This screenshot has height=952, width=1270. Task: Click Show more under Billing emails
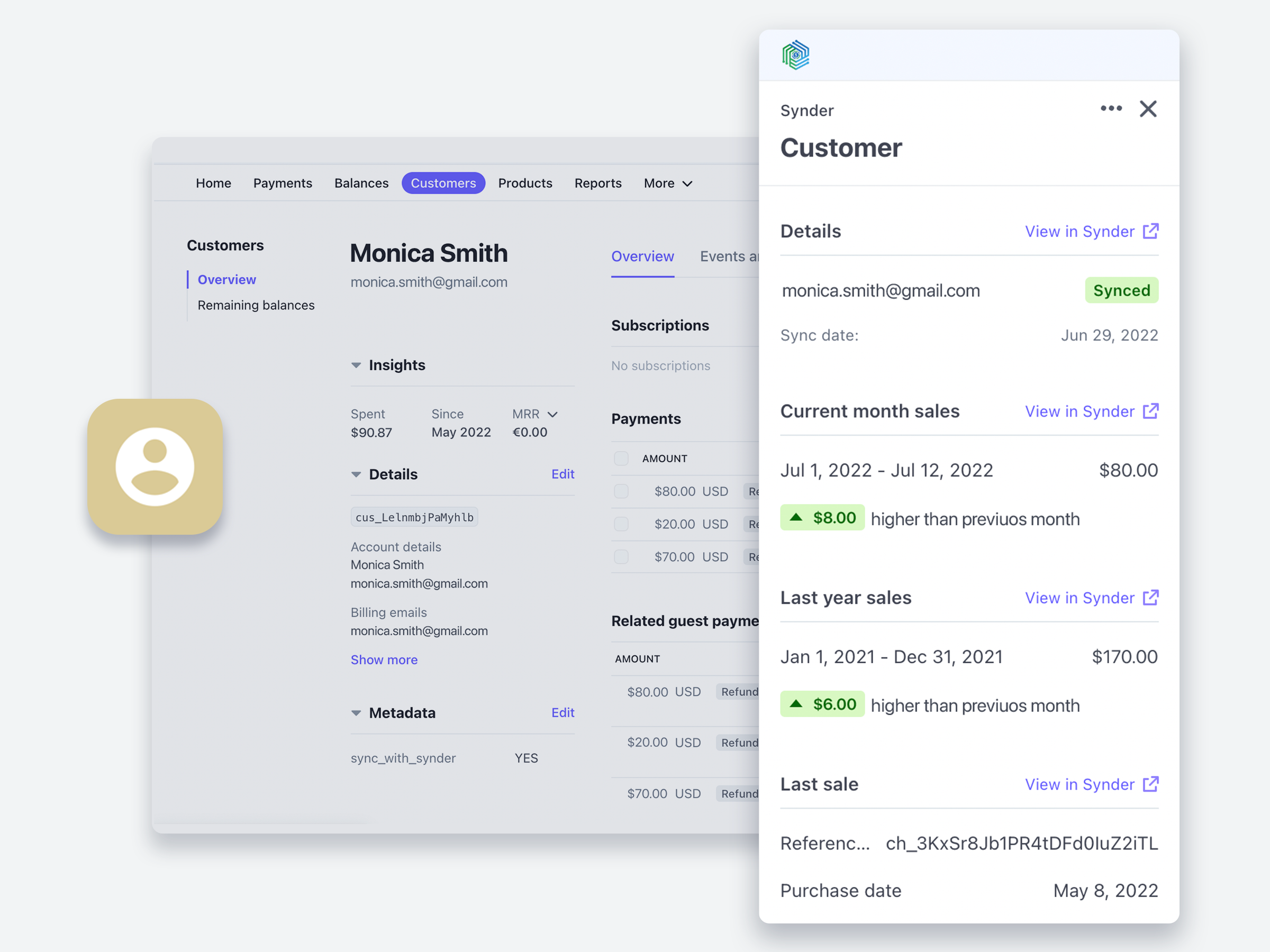click(384, 660)
